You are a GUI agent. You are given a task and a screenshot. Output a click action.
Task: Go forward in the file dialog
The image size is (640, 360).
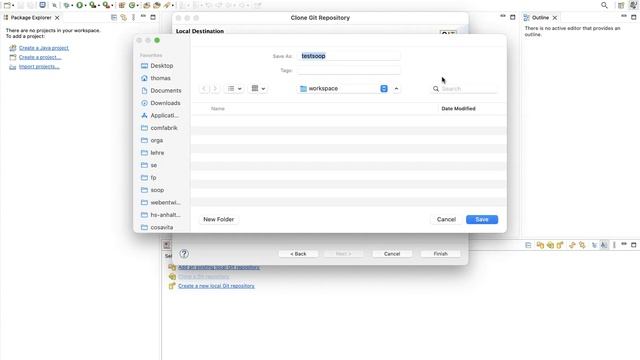(215, 89)
